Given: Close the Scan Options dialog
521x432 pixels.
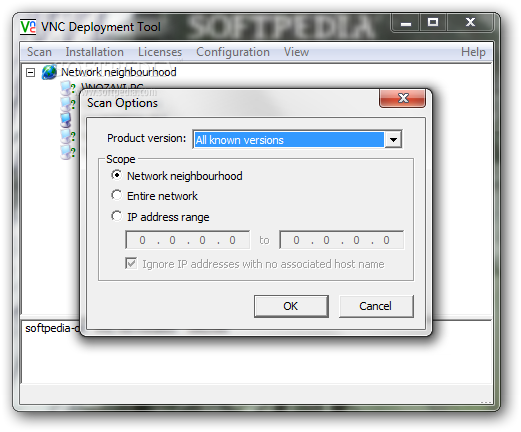Looking at the screenshot, I should (403, 98).
